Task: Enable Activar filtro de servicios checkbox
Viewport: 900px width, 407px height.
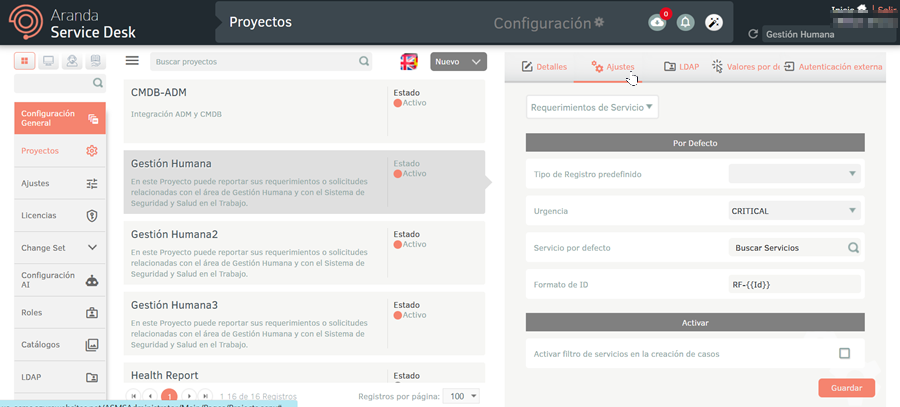Action: pos(844,353)
